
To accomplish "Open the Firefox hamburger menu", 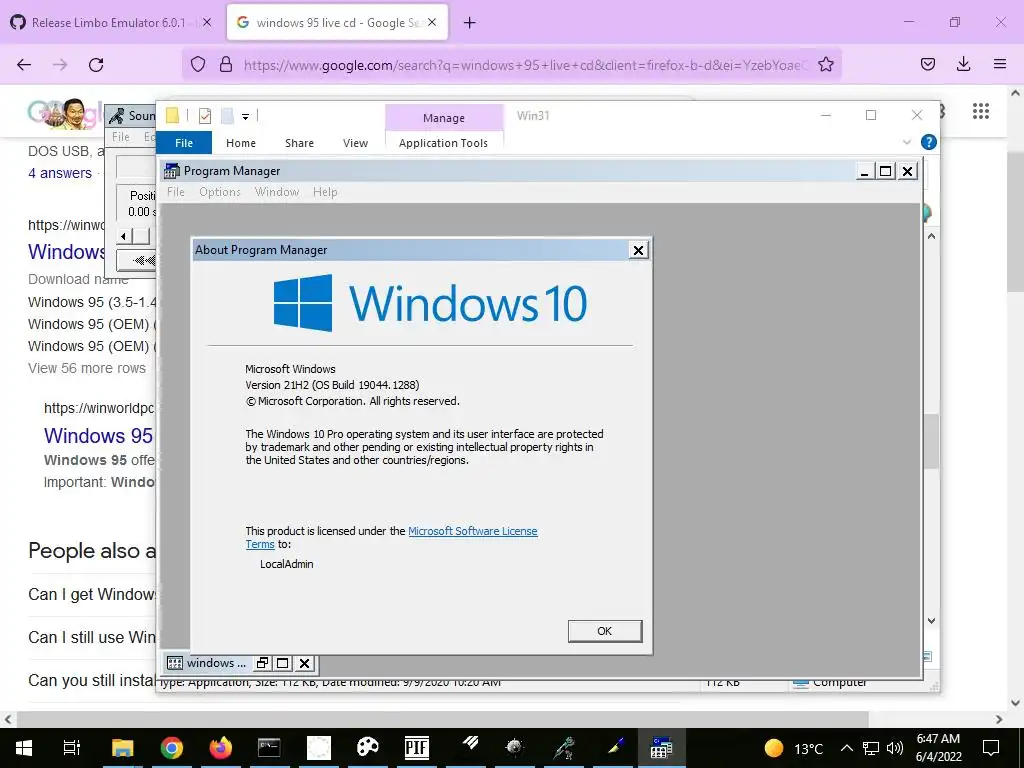I will 999,64.
